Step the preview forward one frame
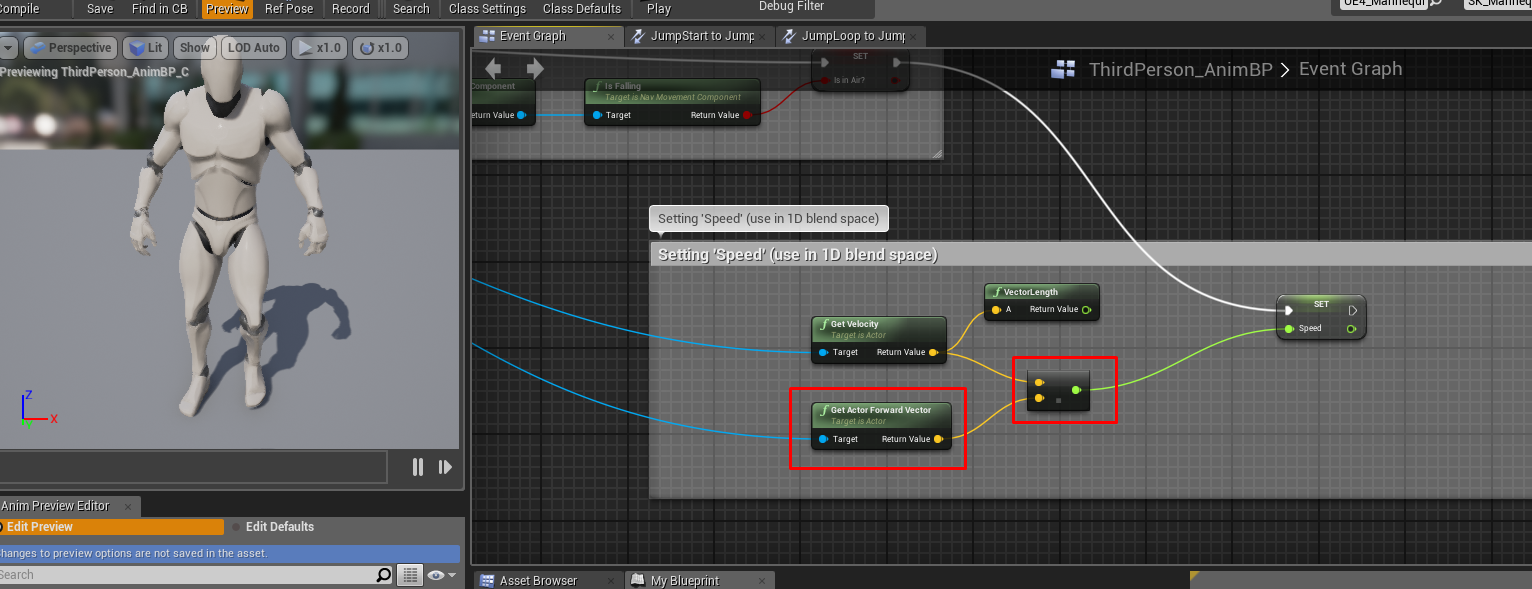 [445, 467]
